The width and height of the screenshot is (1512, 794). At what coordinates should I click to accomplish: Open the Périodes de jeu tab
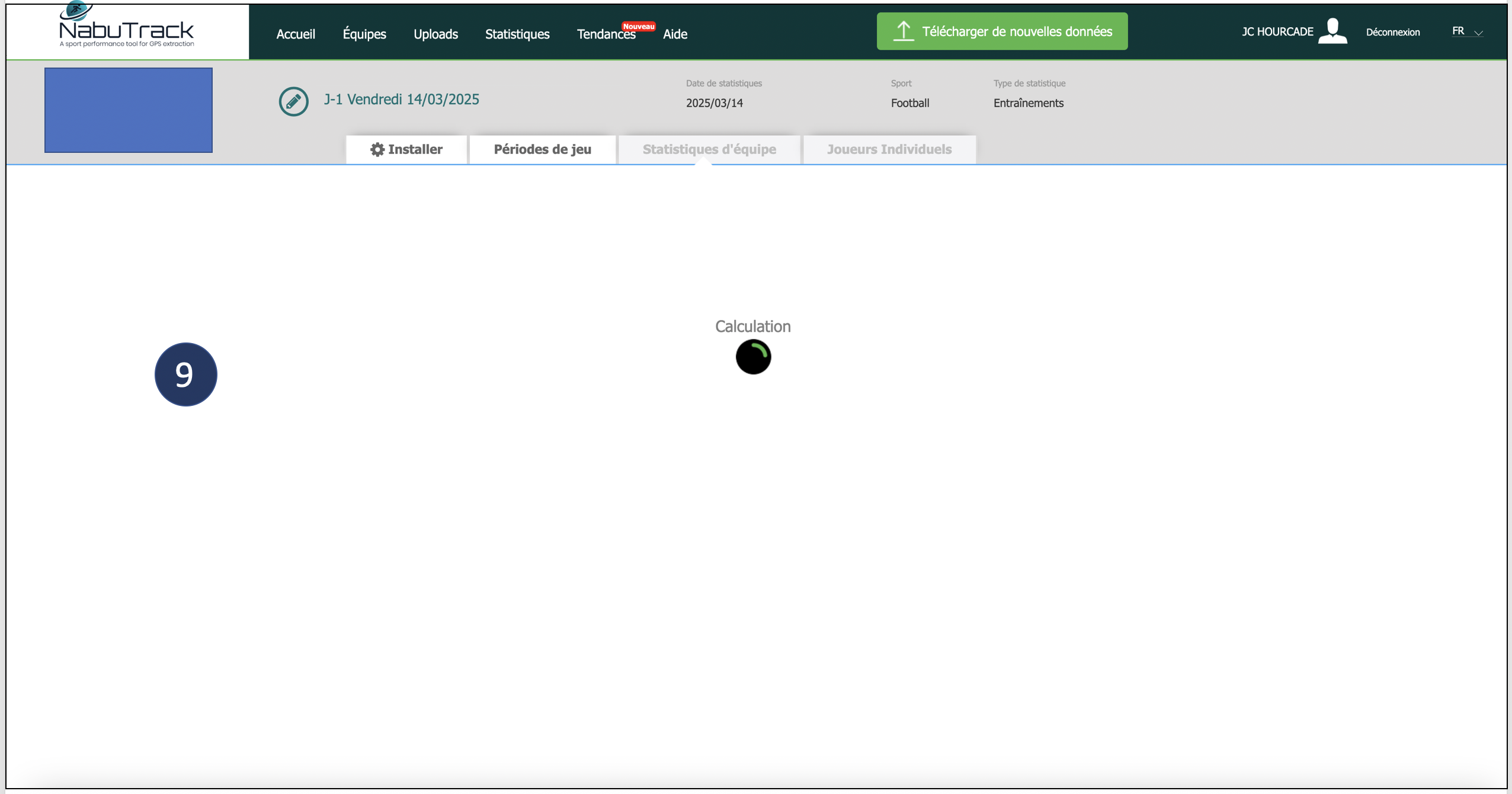tap(542, 149)
